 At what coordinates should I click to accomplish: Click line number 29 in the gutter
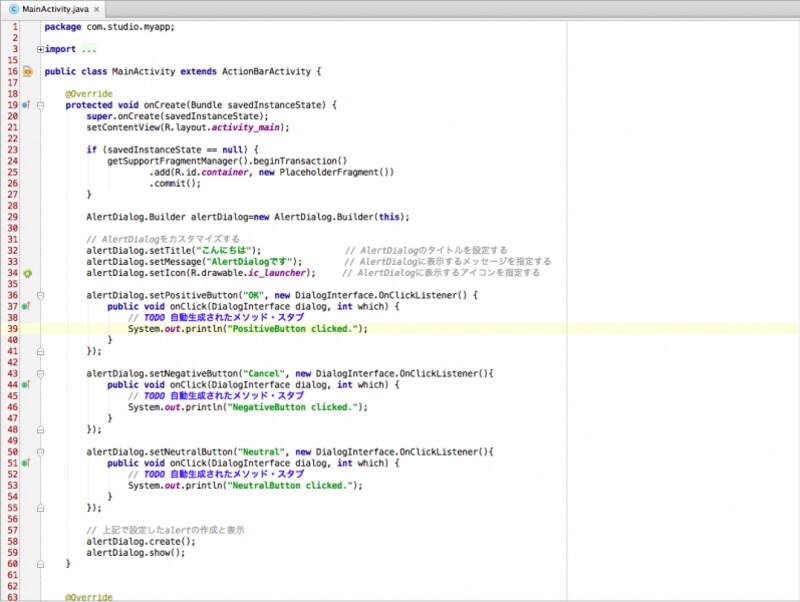pos(13,216)
